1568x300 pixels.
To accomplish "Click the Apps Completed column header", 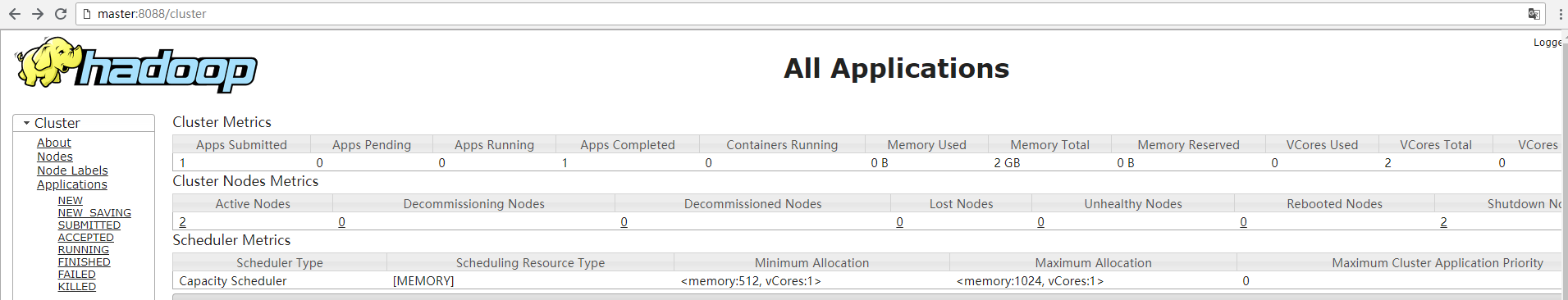I will point(628,145).
